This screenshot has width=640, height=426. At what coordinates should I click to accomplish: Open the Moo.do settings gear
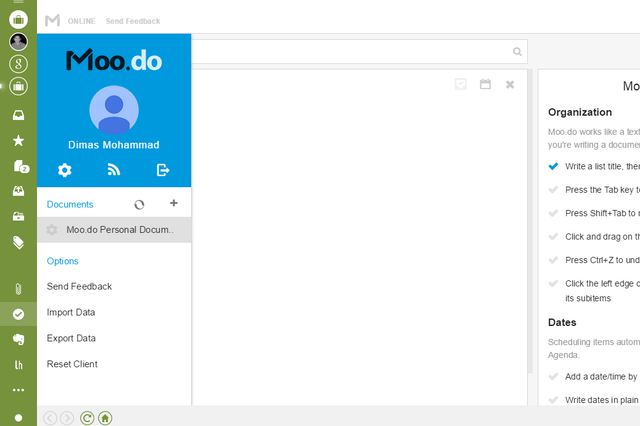tap(64, 170)
